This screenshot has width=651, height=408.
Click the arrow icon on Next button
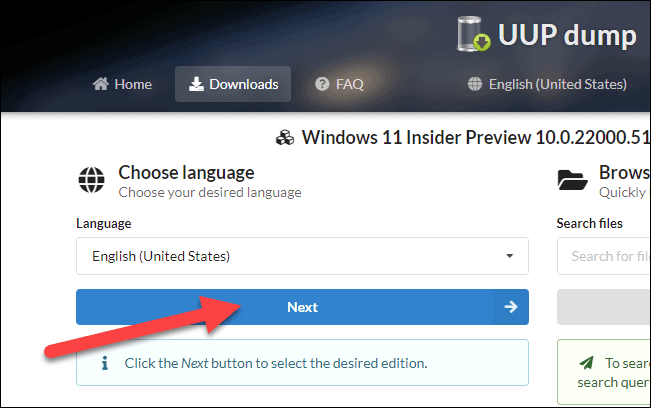point(510,307)
